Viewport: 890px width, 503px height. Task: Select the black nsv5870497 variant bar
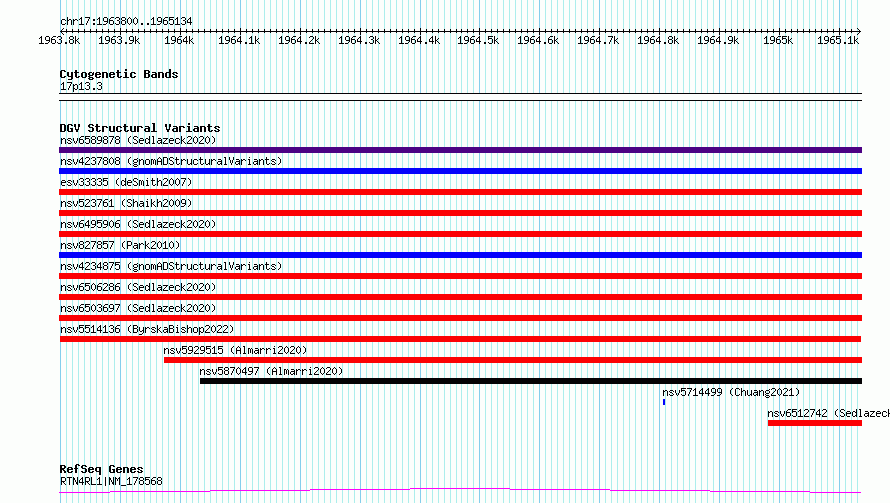pos(531,381)
